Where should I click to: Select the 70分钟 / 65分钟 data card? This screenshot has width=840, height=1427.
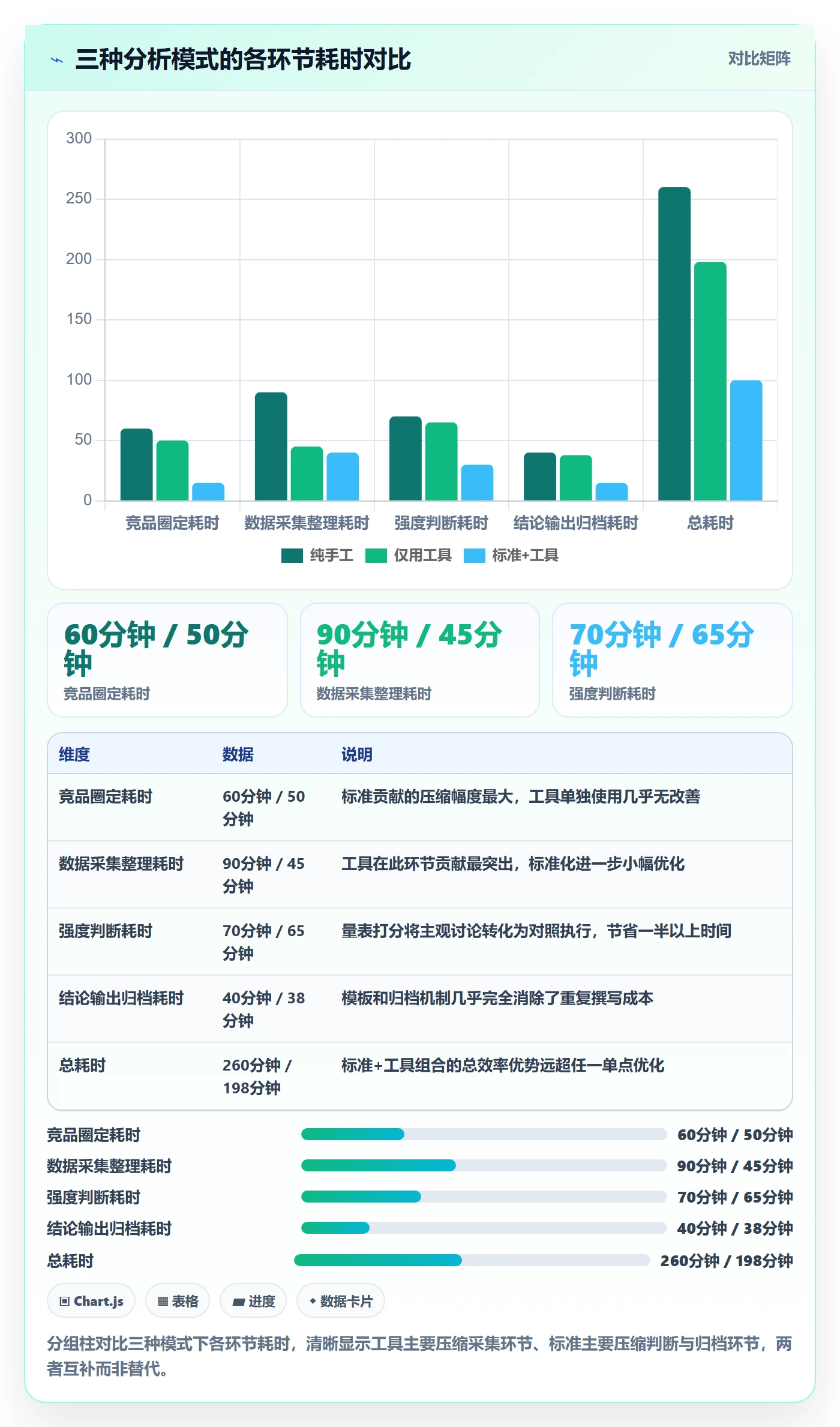[x=673, y=660]
